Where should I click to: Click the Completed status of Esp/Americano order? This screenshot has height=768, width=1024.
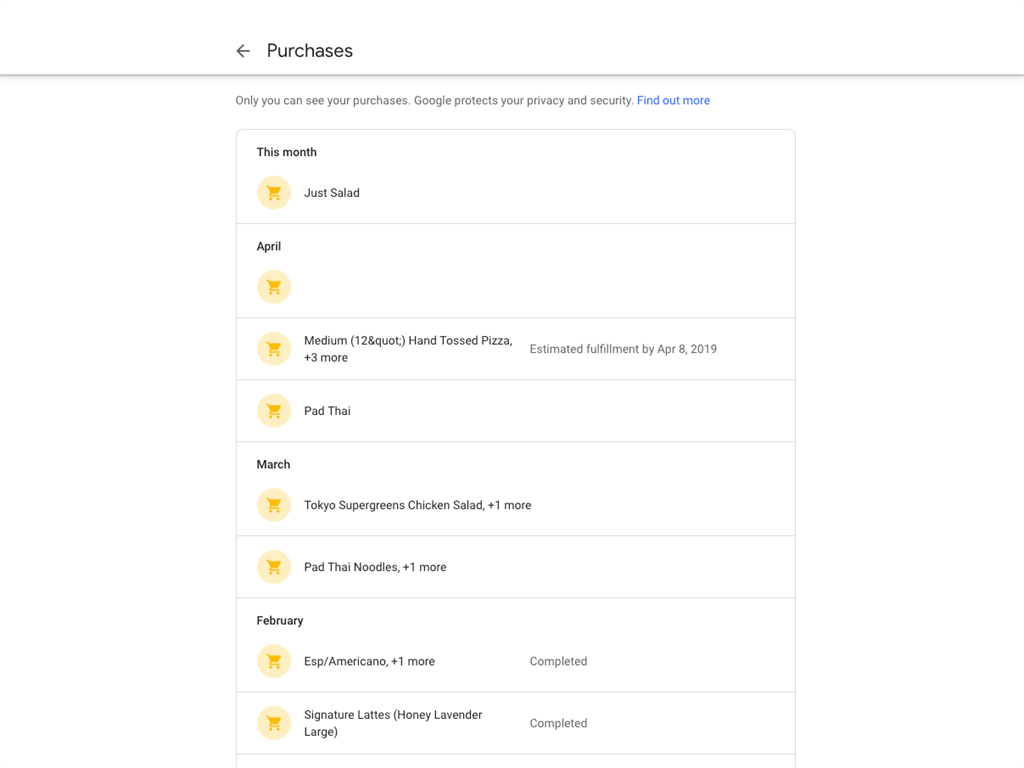(558, 661)
